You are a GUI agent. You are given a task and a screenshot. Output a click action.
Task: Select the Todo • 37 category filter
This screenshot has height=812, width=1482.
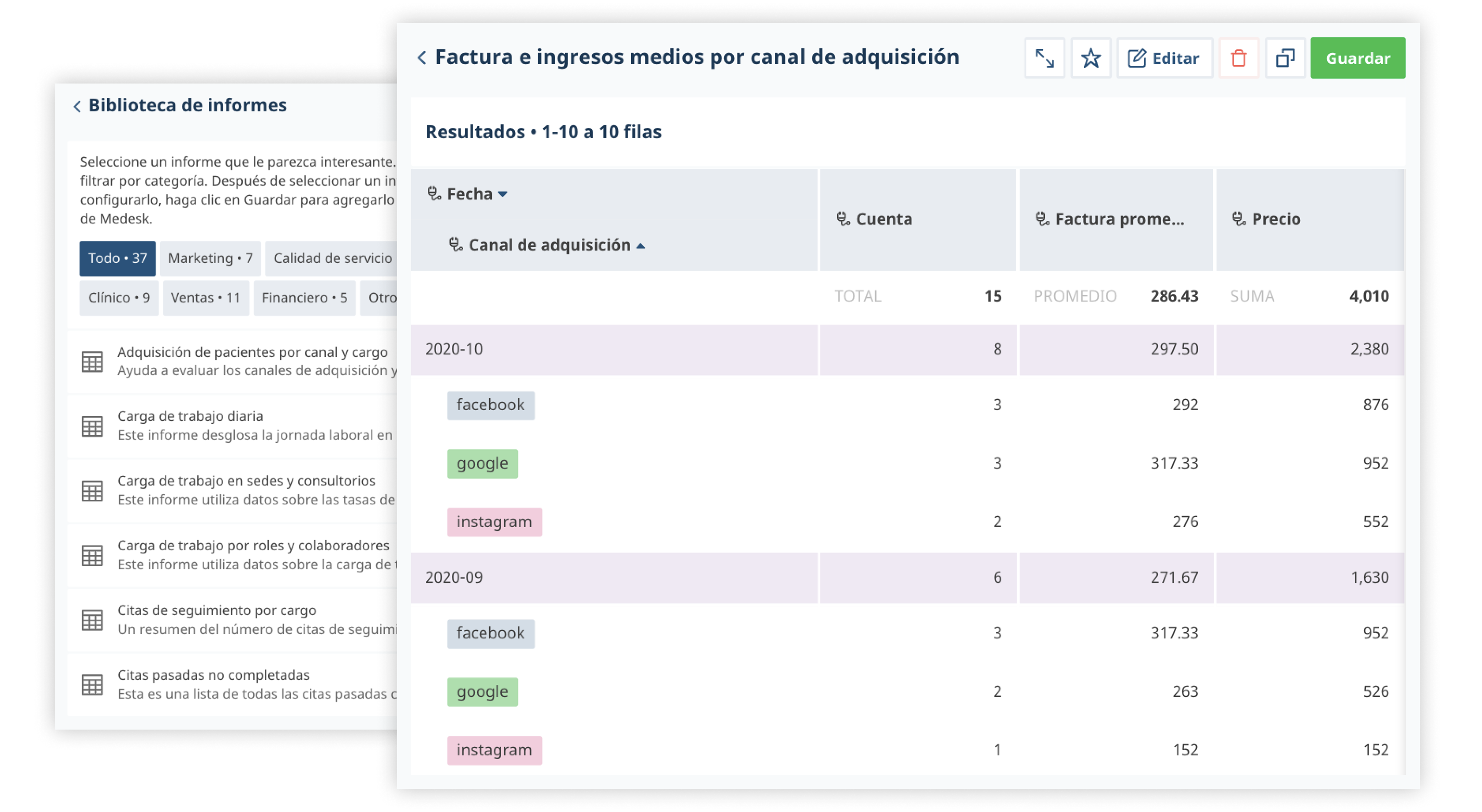[x=117, y=258]
